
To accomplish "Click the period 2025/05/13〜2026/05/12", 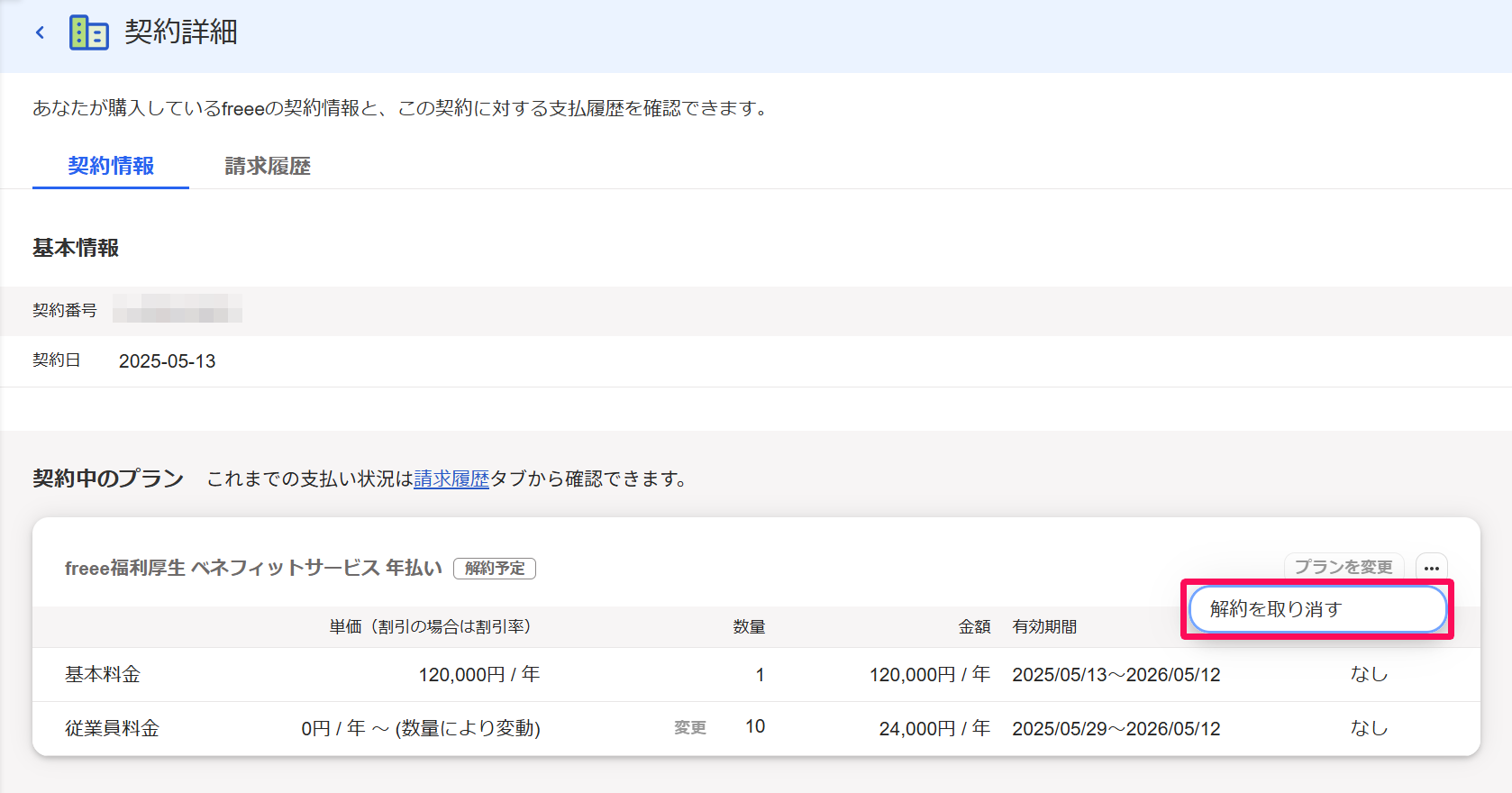I will pos(1116,675).
